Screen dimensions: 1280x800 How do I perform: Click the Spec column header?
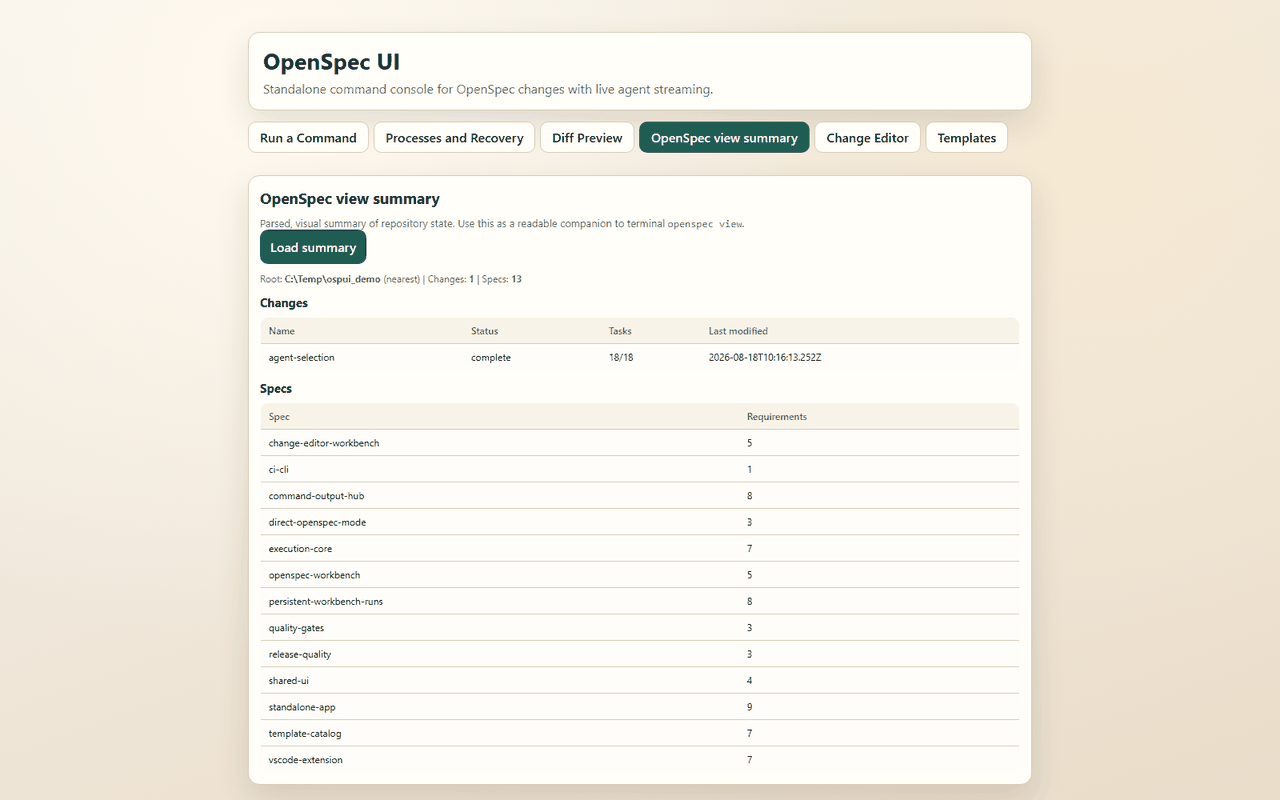pyautogui.click(x=279, y=417)
